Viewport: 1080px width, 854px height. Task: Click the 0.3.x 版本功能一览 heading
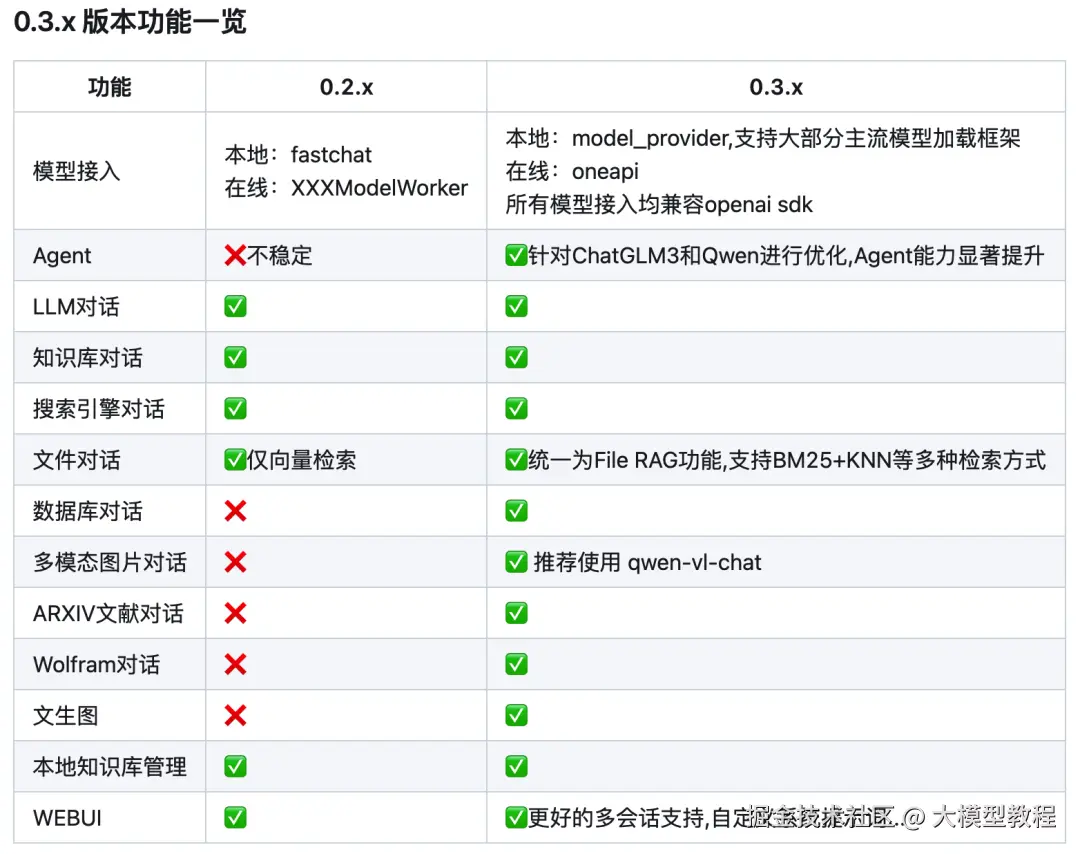pyautogui.click(x=130, y=22)
